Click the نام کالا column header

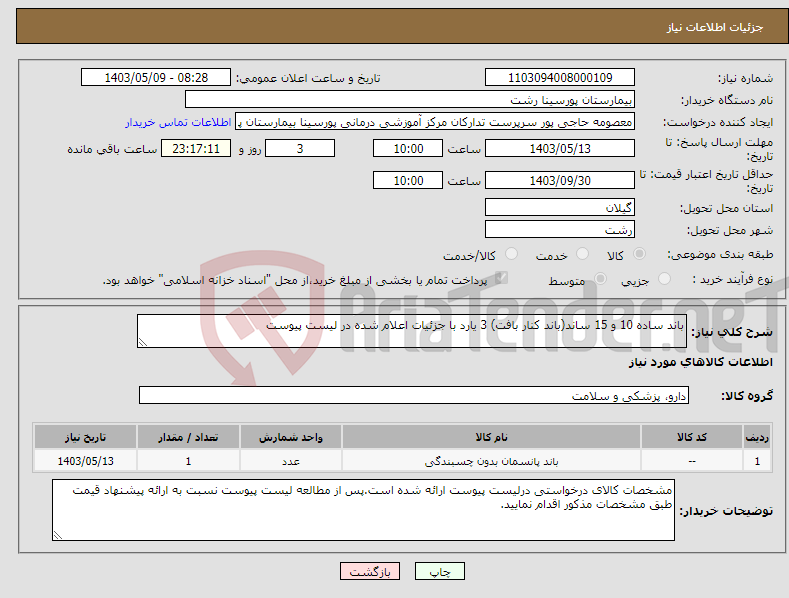coord(491,437)
